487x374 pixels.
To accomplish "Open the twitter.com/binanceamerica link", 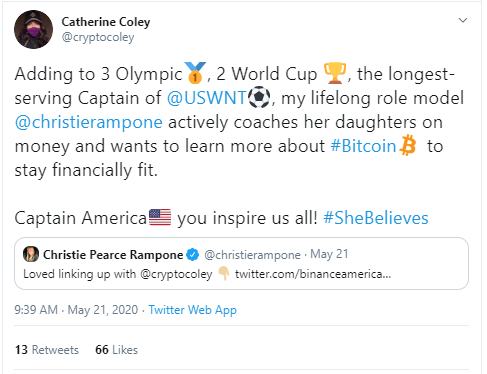I will (313, 274).
